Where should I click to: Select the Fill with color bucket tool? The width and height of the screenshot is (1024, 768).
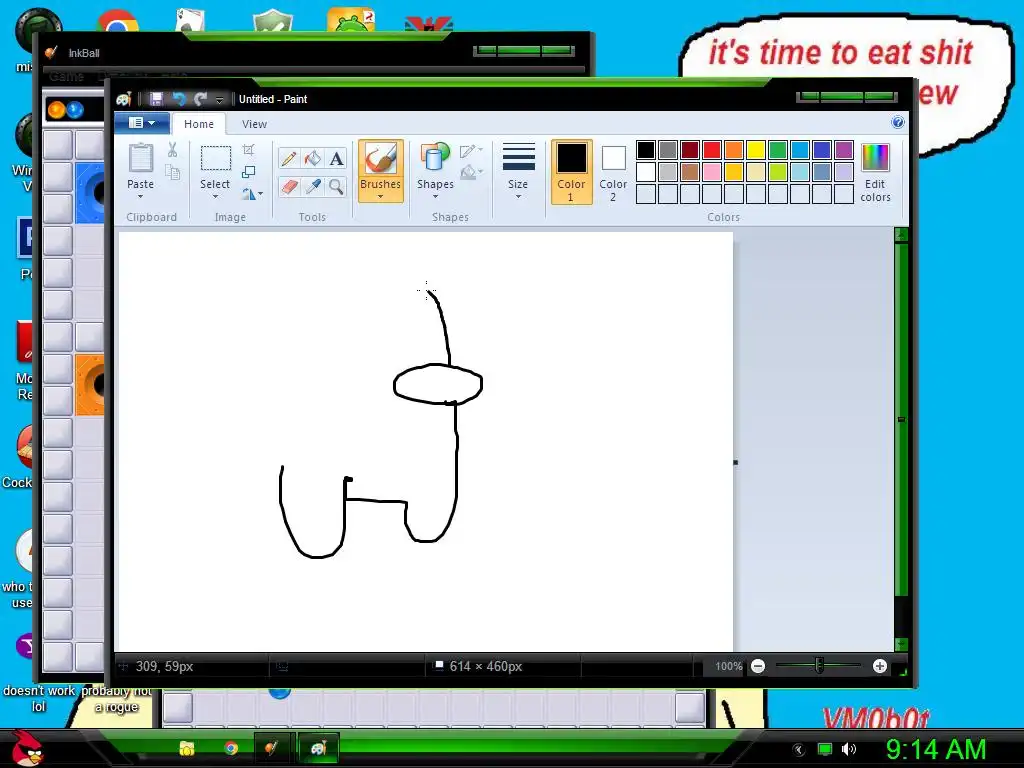tap(313, 159)
